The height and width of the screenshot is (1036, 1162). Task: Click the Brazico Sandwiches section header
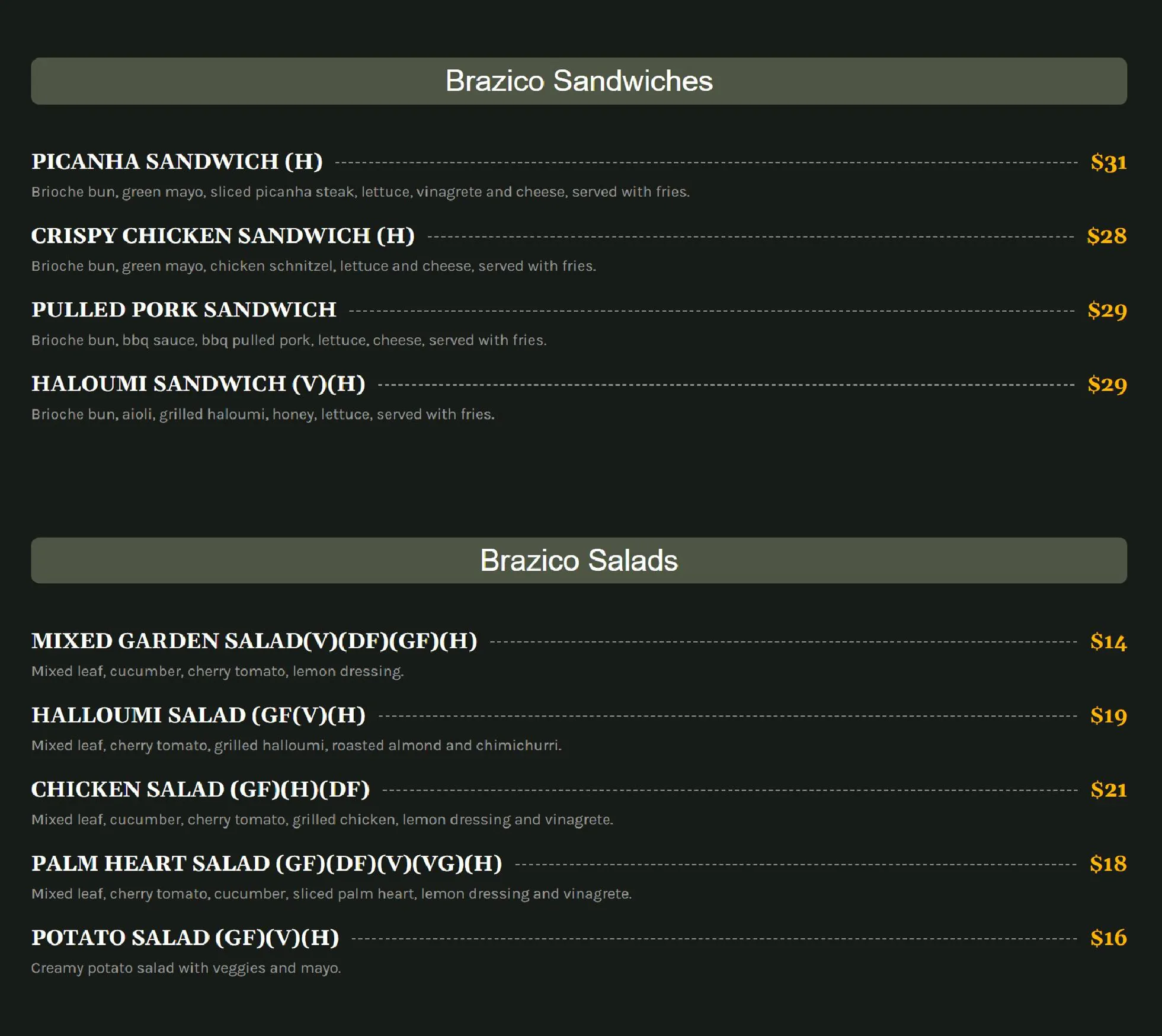[x=579, y=81]
